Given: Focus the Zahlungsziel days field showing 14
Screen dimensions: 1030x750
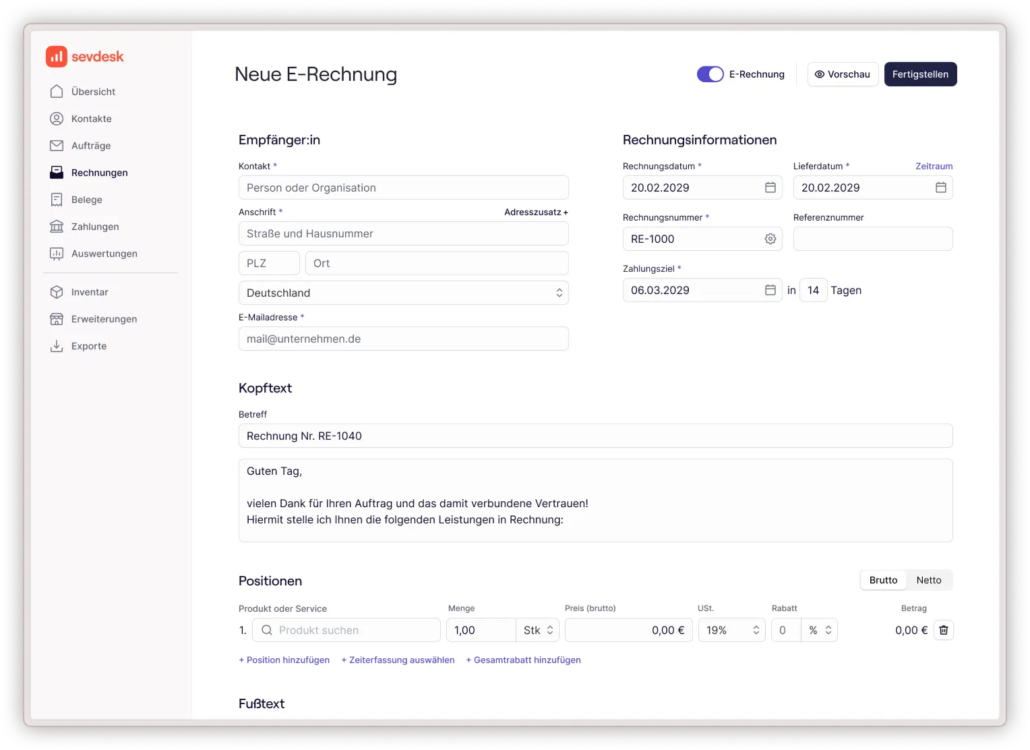Looking at the screenshot, I should (813, 290).
